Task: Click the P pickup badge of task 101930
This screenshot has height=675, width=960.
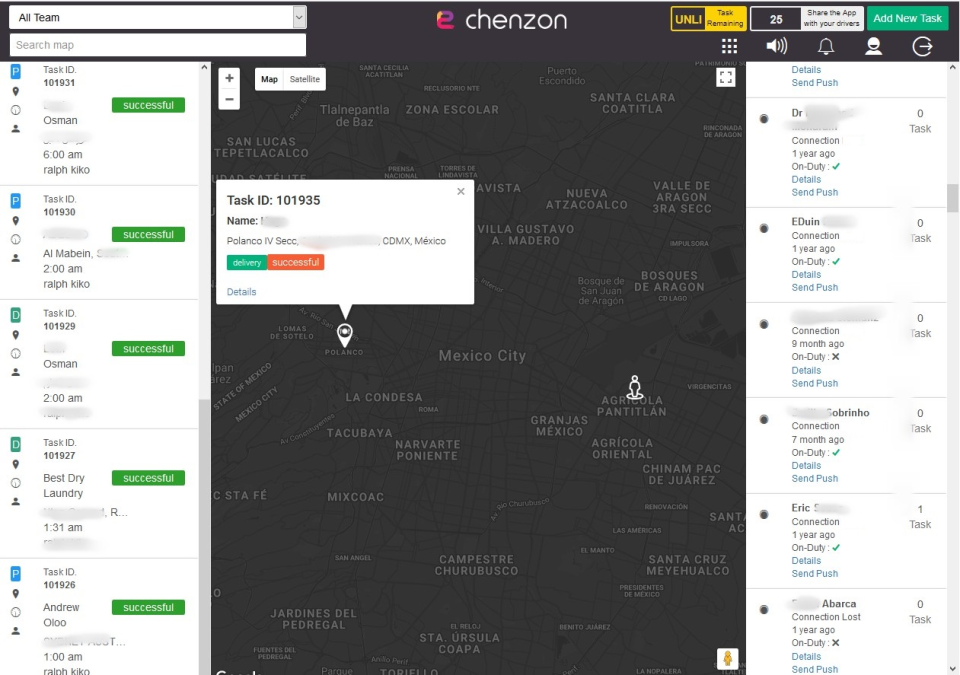Action: (x=16, y=201)
